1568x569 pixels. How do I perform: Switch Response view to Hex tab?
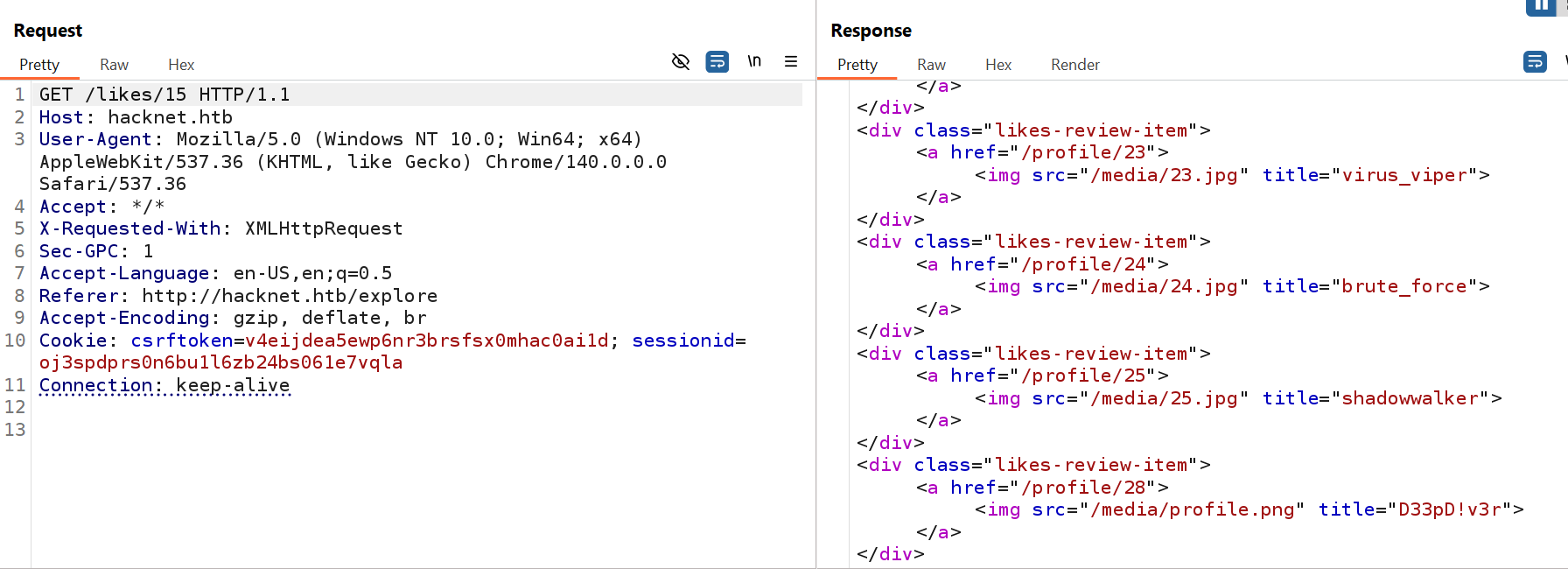pos(997,65)
